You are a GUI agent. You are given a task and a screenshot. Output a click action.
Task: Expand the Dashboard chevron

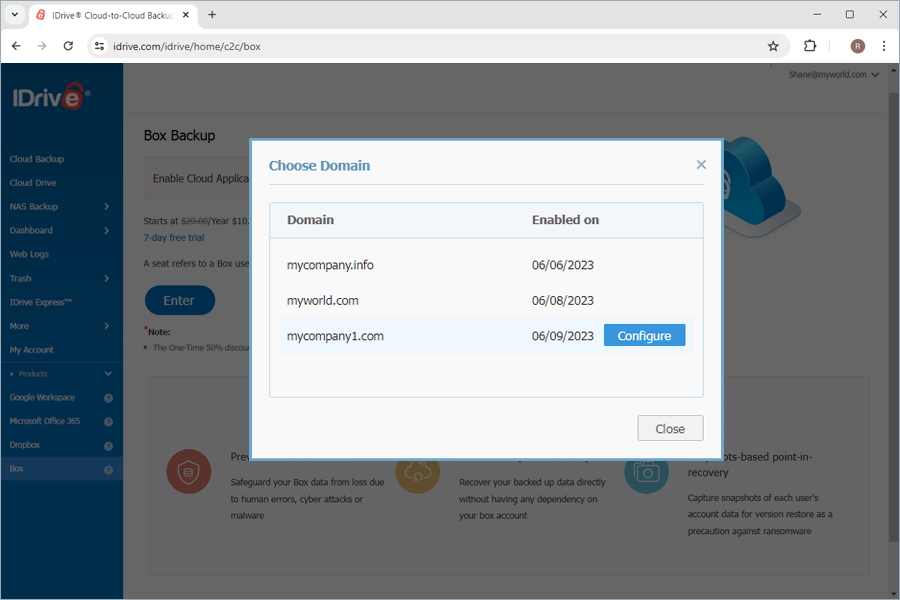[107, 230]
